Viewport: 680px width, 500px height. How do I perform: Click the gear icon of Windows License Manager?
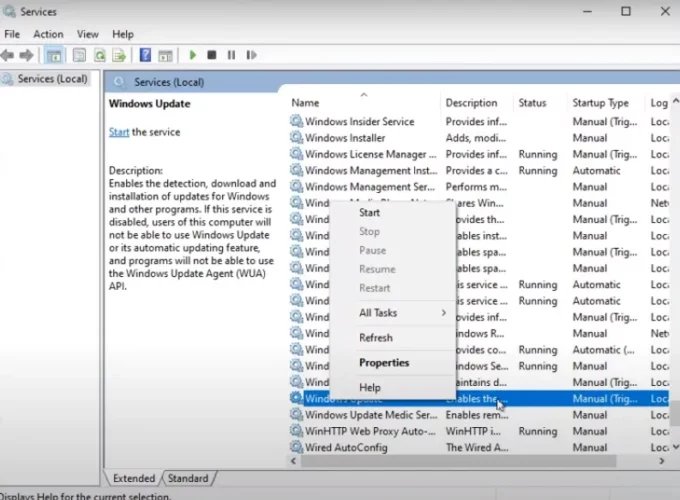[296, 154]
